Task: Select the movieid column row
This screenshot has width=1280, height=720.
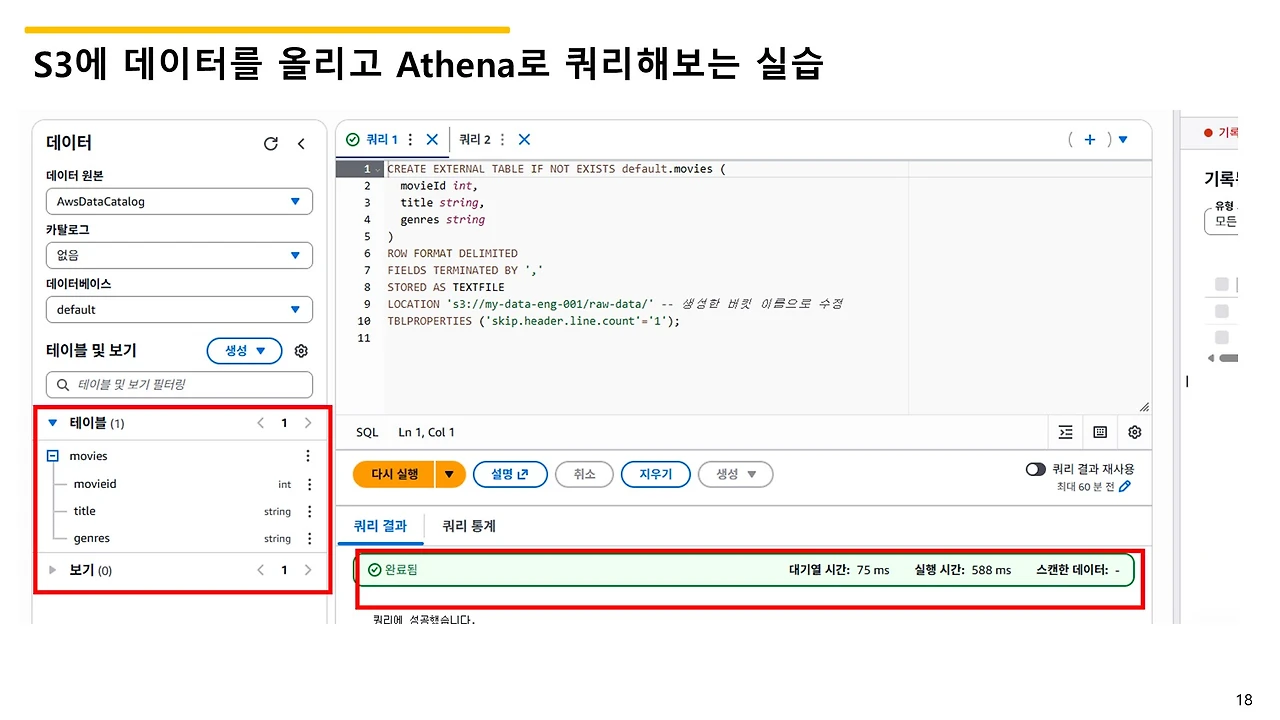Action: pos(180,484)
